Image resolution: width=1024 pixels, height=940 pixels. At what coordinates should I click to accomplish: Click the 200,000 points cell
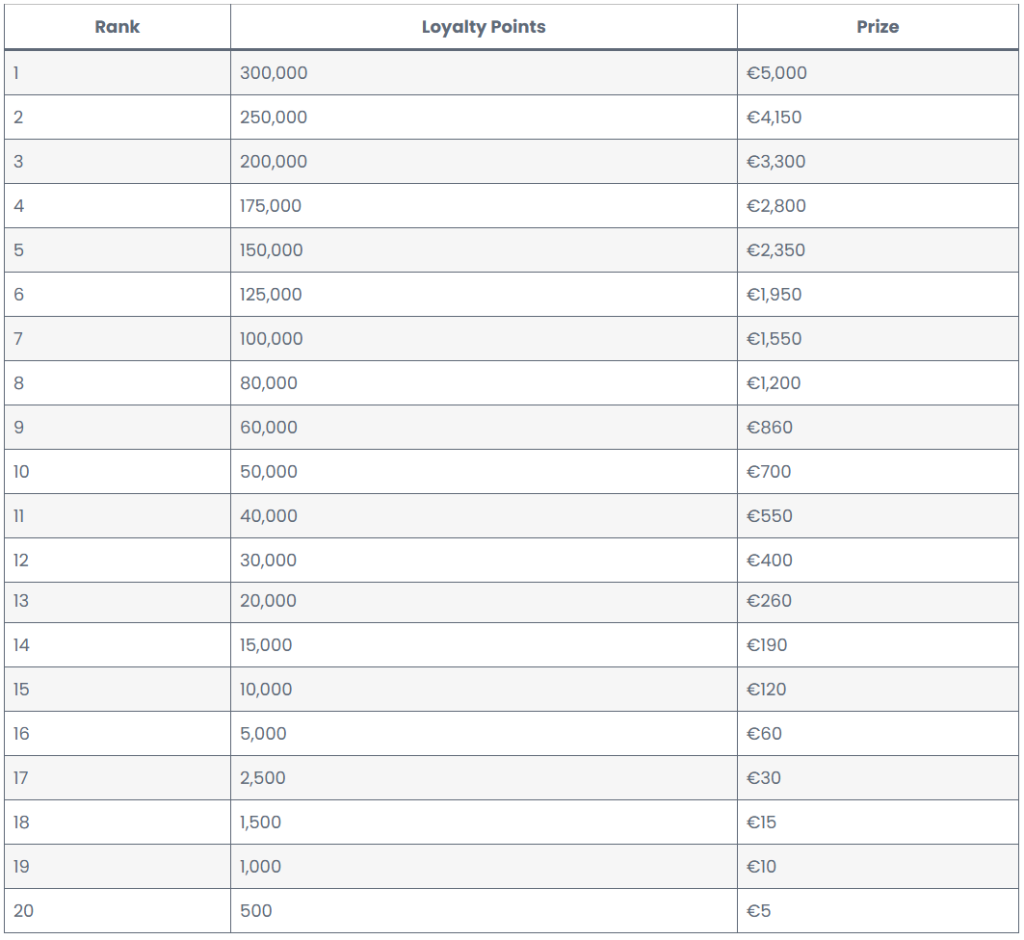484,161
